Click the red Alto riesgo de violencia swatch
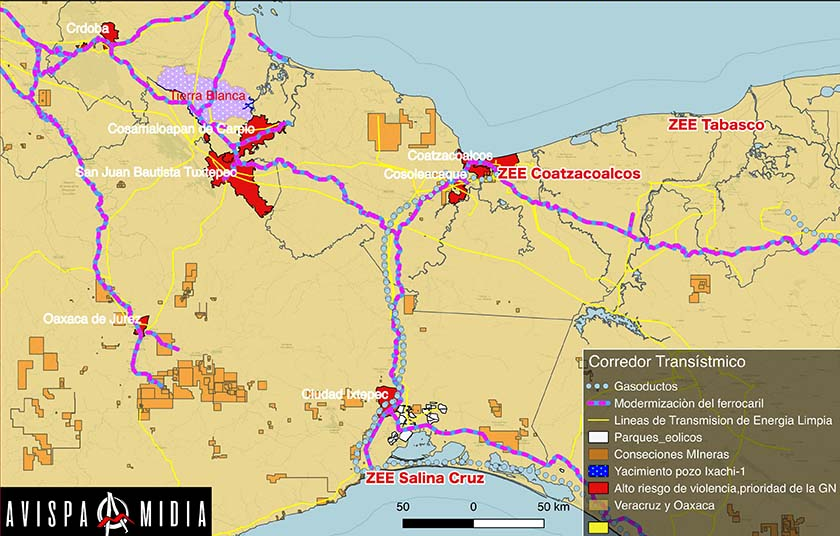840x536 pixels. pos(597,488)
